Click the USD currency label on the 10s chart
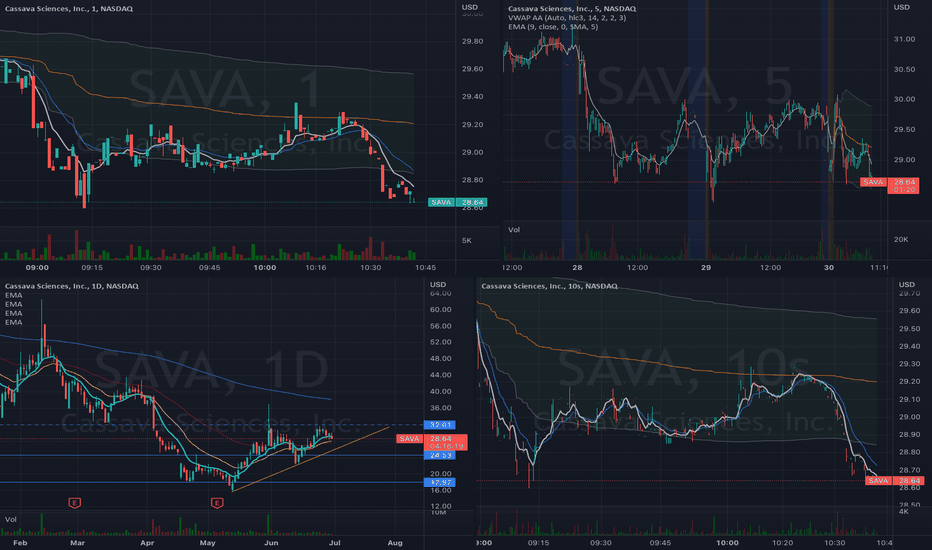Screen dimensions: 932x550 tap(906, 284)
